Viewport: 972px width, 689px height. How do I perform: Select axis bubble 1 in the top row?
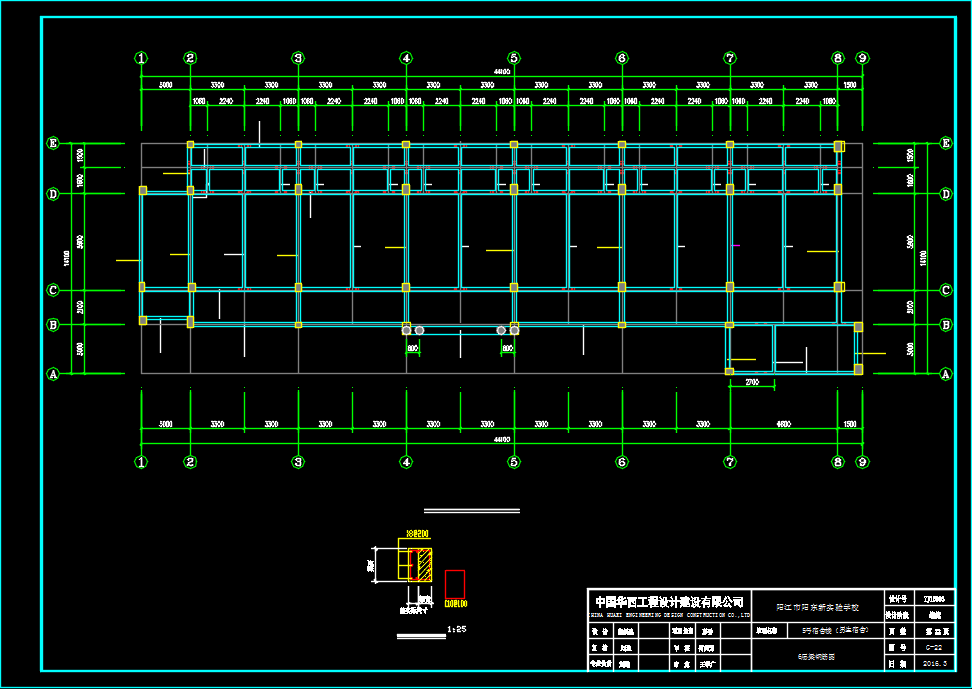(x=141, y=58)
